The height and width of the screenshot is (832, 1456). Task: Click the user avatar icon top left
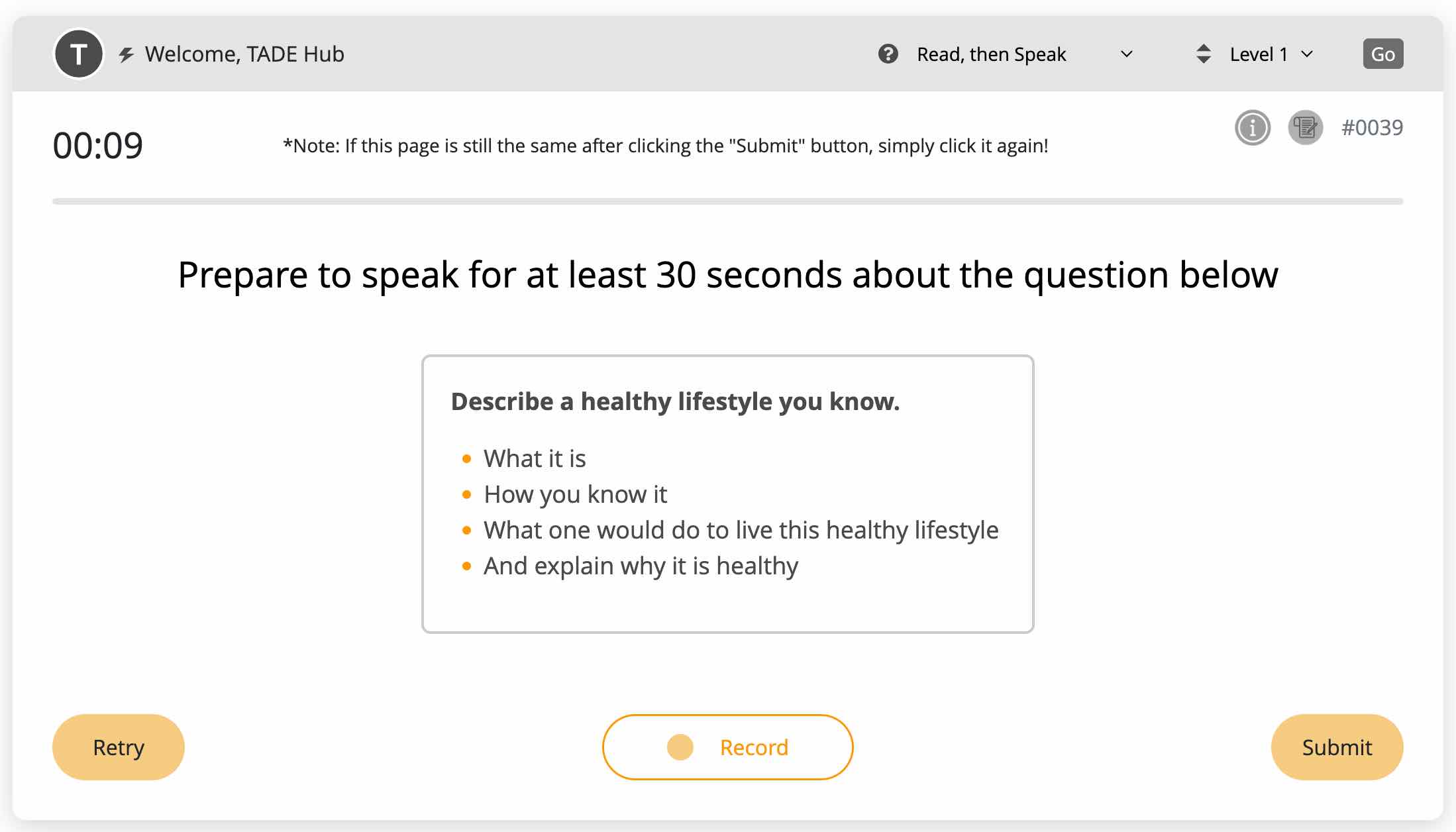pos(78,53)
